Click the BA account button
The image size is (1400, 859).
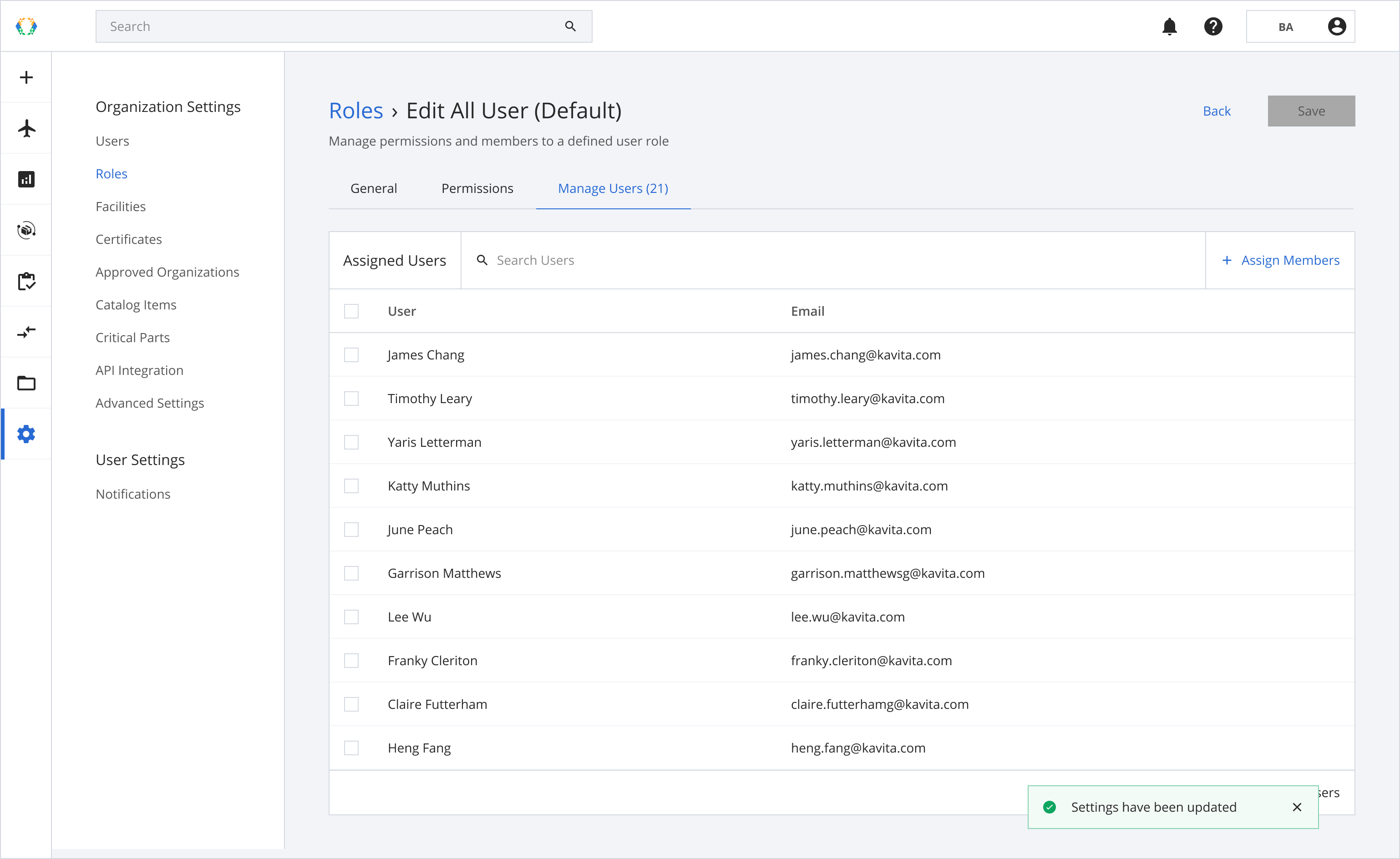click(1301, 26)
